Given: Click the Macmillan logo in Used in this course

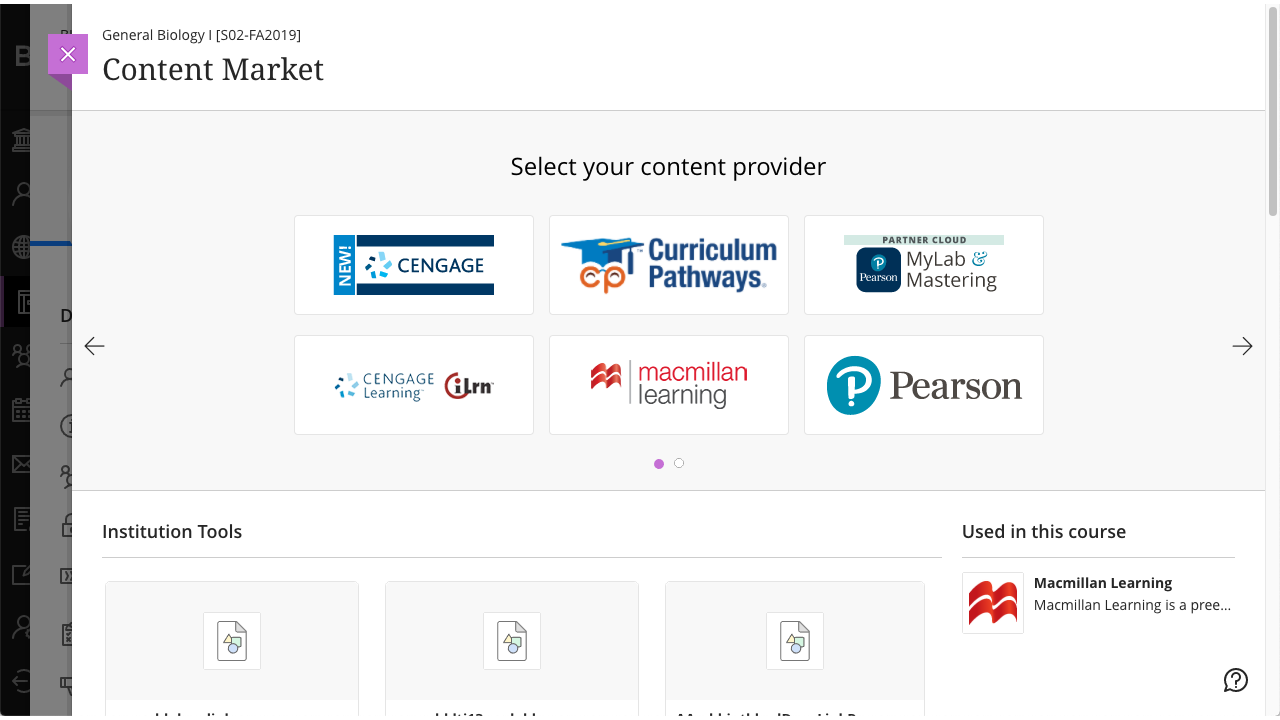Looking at the screenshot, I should coord(993,603).
